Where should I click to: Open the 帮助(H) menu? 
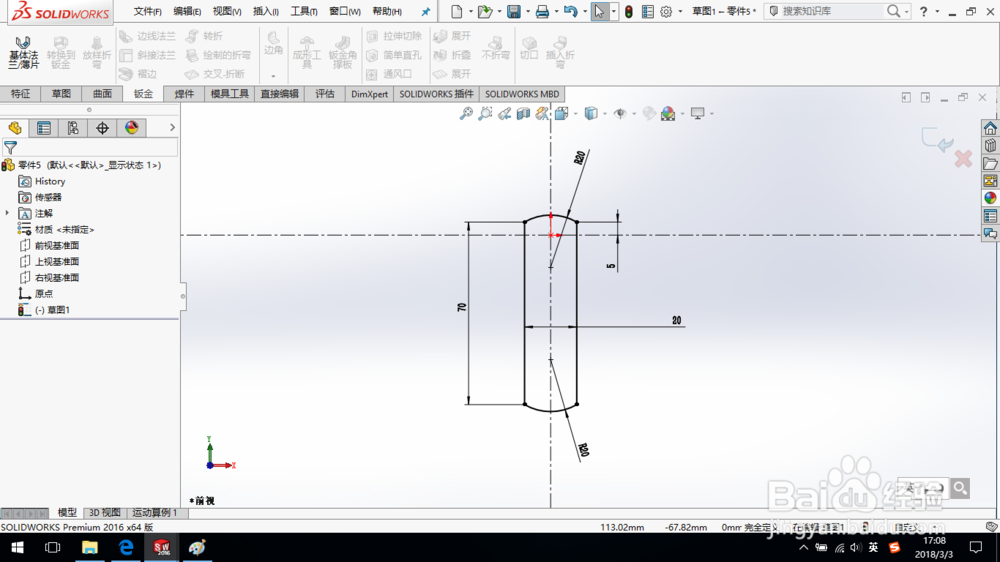click(387, 11)
